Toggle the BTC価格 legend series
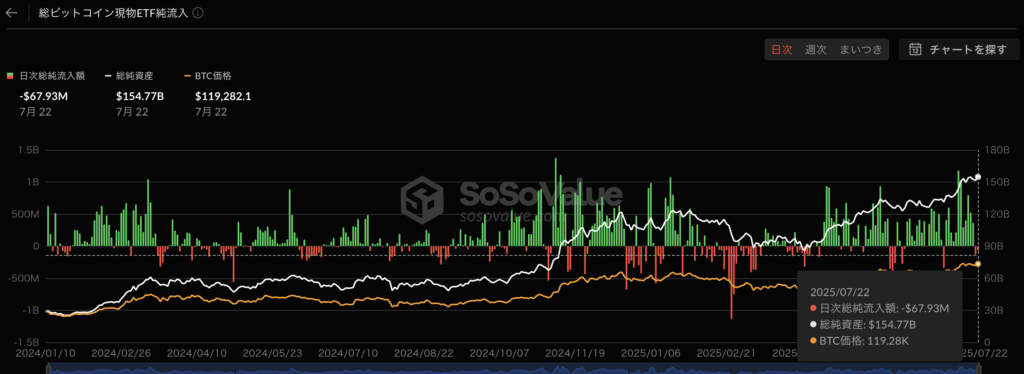Image resolution: width=1024 pixels, height=374 pixels. [208, 76]
